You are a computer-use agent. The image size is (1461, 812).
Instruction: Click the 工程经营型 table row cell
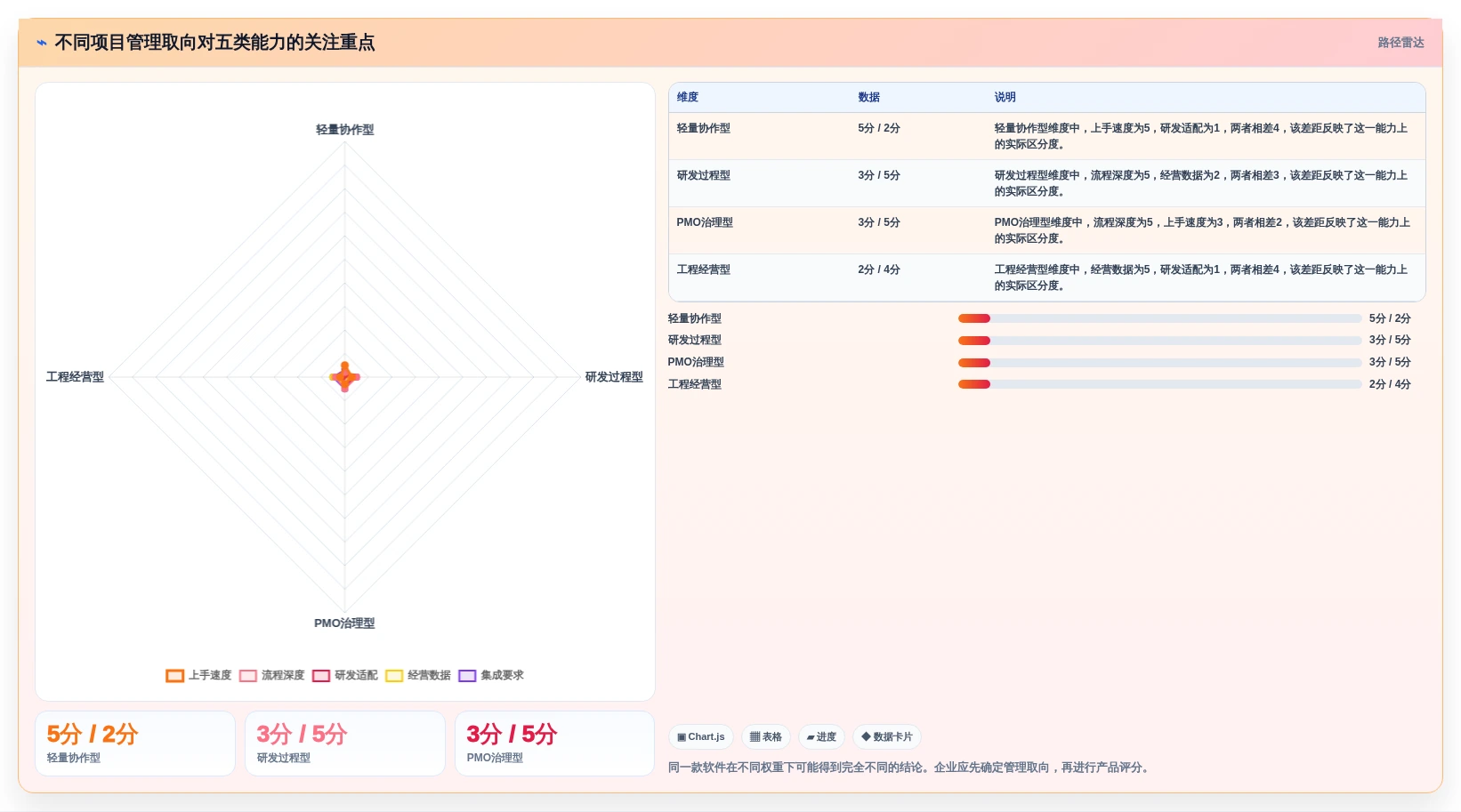pos(704,269)
